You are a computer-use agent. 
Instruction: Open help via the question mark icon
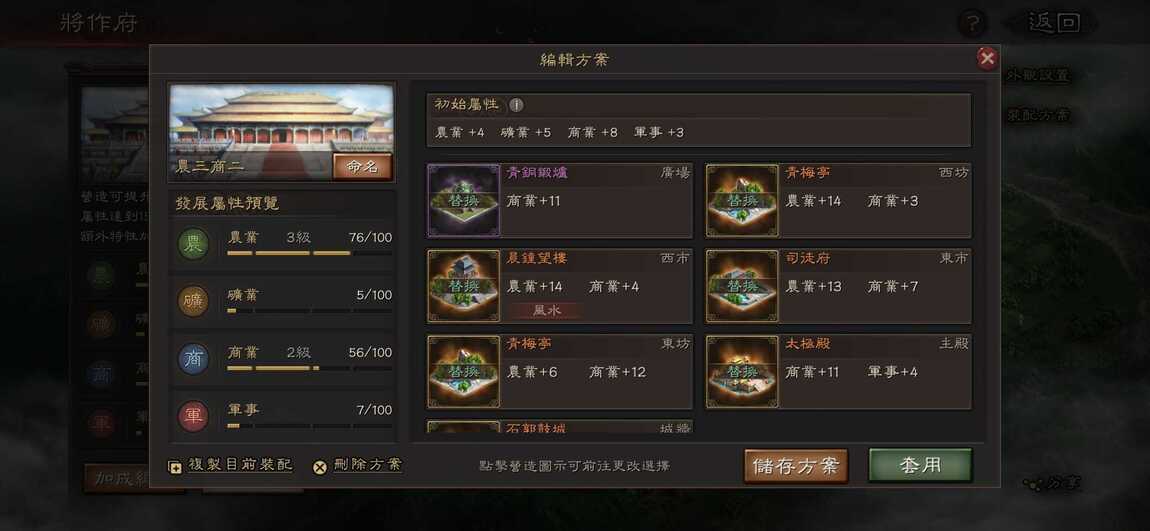coord(973,23)
